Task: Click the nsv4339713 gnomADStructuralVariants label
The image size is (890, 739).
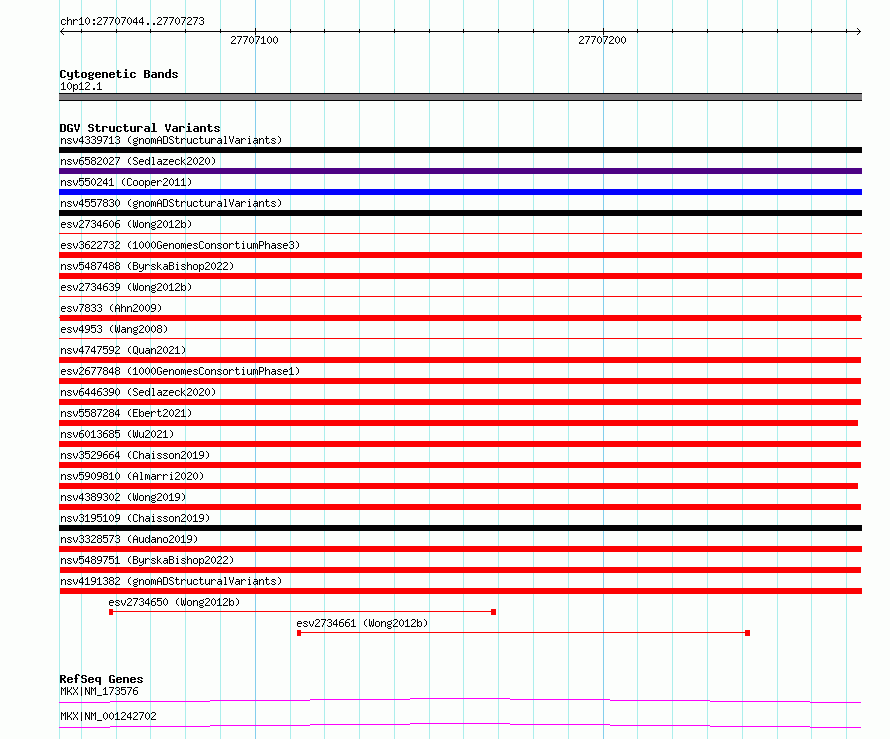Action: click(x=171, y=140)
